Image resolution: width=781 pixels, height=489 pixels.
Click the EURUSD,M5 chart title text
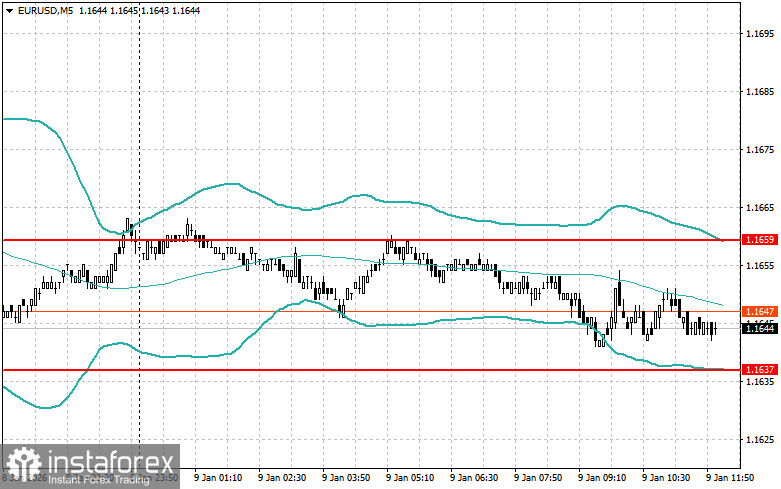(x=43, y=9)
